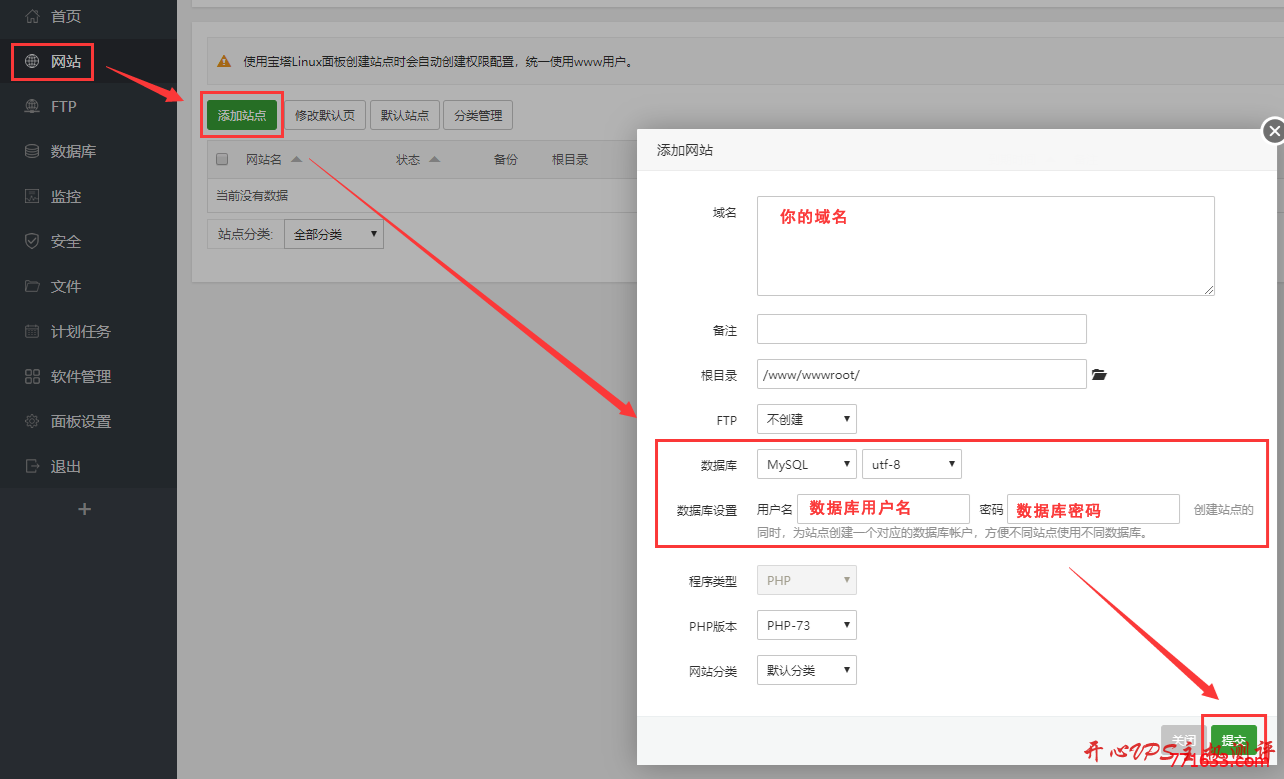Click the 安全 shield icon in sidebar
This screenshot has height=779, width=1284.
[32, 242]
